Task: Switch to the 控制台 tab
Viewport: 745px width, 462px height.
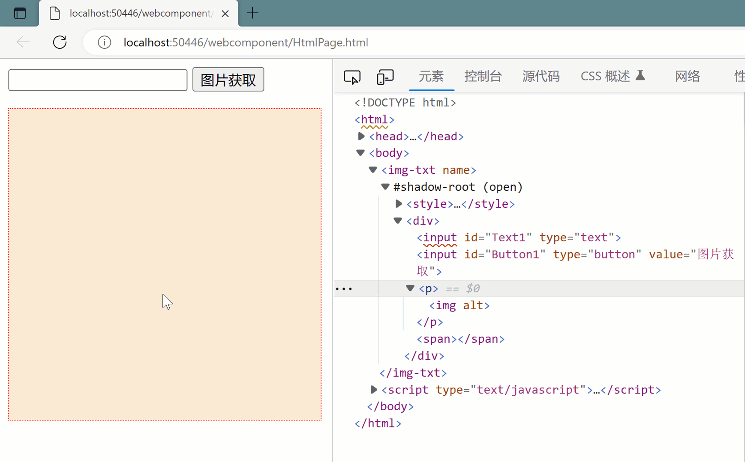Action: tap(483, 76)
